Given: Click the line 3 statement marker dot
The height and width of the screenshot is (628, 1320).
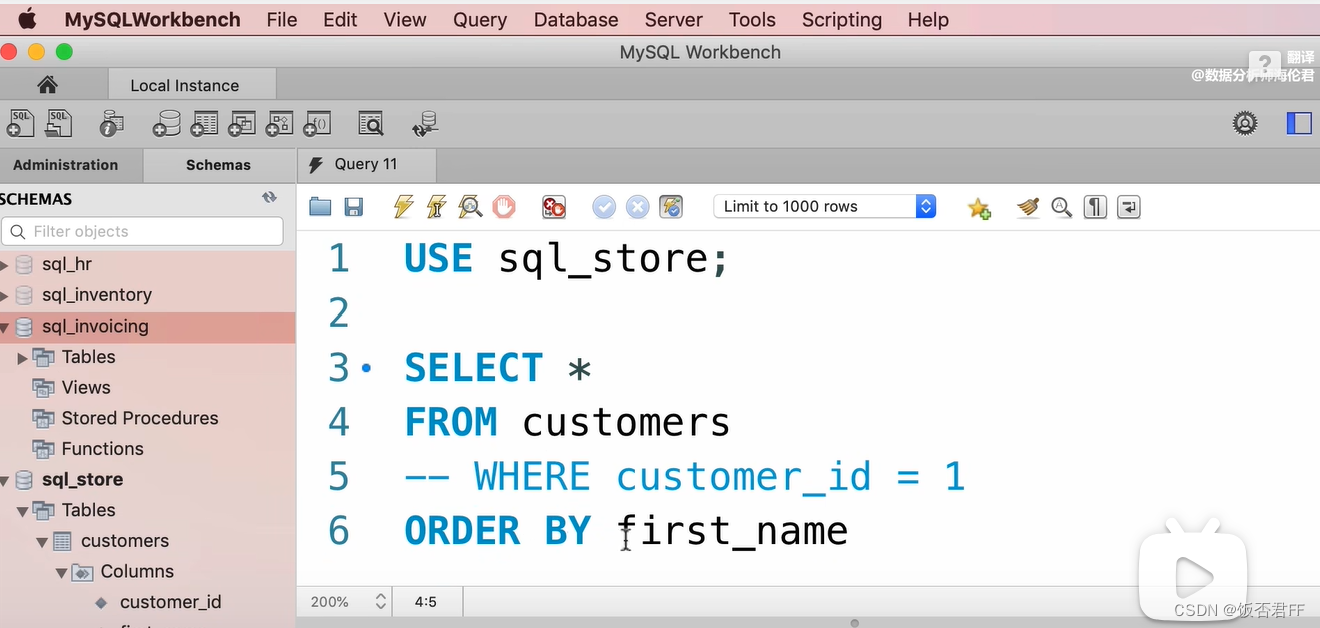Looking at the screenshot, I should click(x=366, y=369).
